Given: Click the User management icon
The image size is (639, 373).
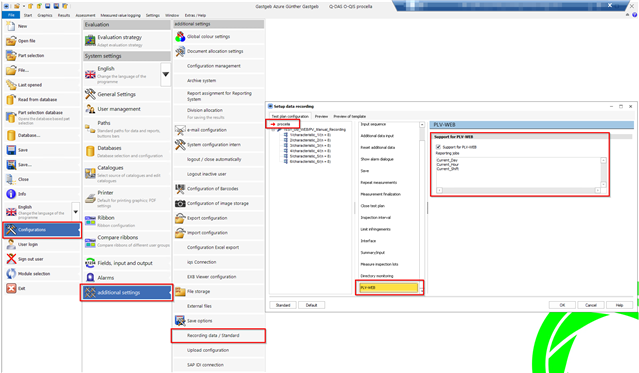Looking at the screenshot, I should tap(90, 109).
